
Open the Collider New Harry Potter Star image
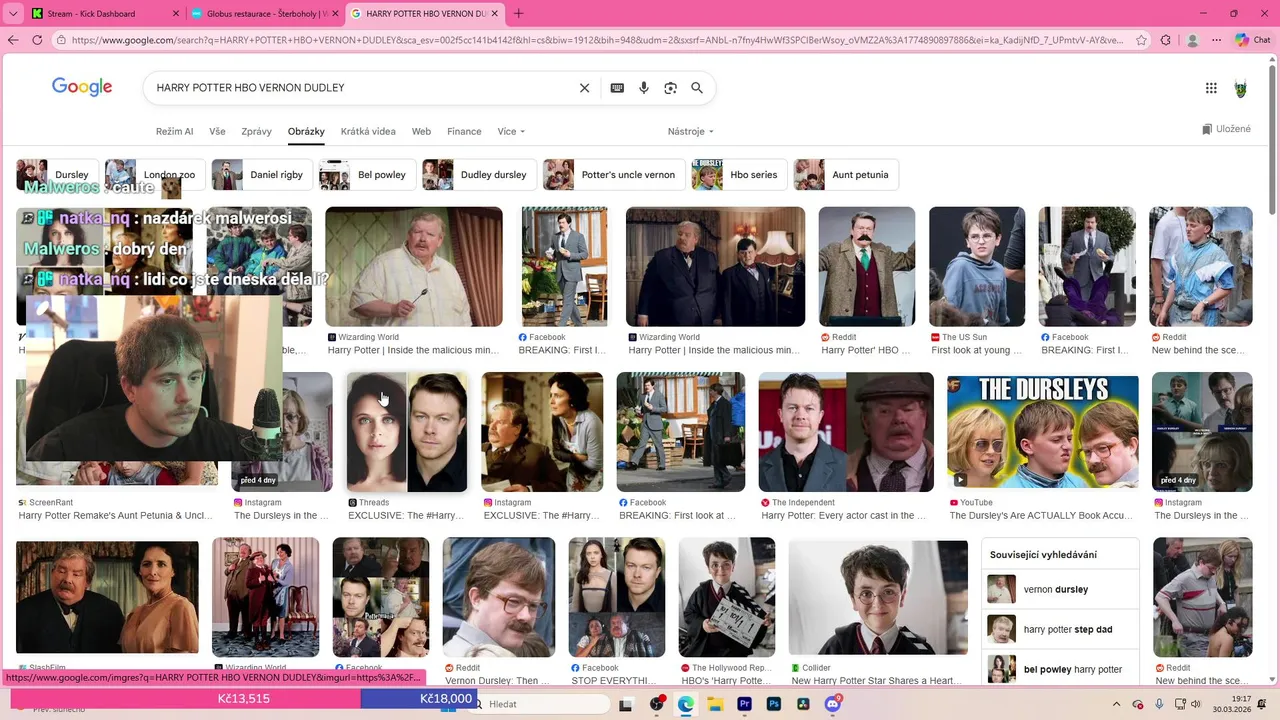878,597
